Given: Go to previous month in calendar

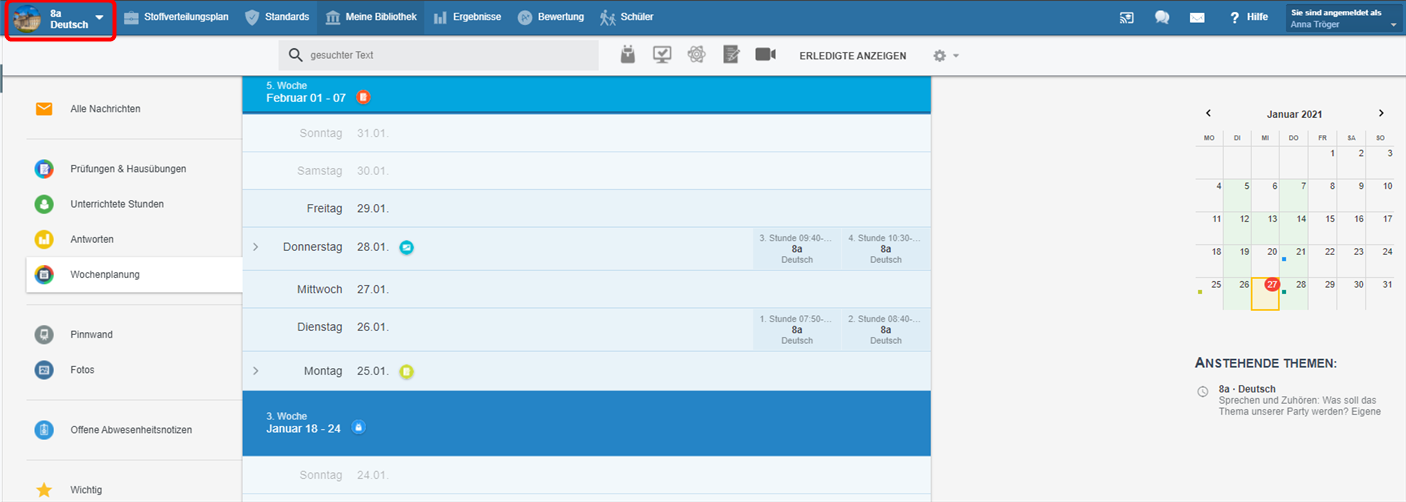Looking at the screenshot, I should [x=1208, y=114].
